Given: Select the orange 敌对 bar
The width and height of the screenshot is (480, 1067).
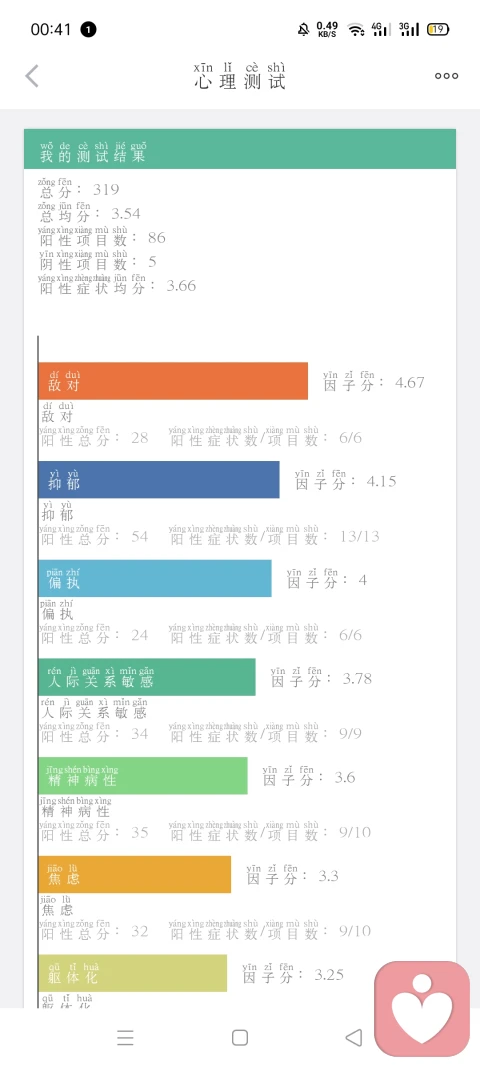Looking at the screenshot, I should (173, 381).
